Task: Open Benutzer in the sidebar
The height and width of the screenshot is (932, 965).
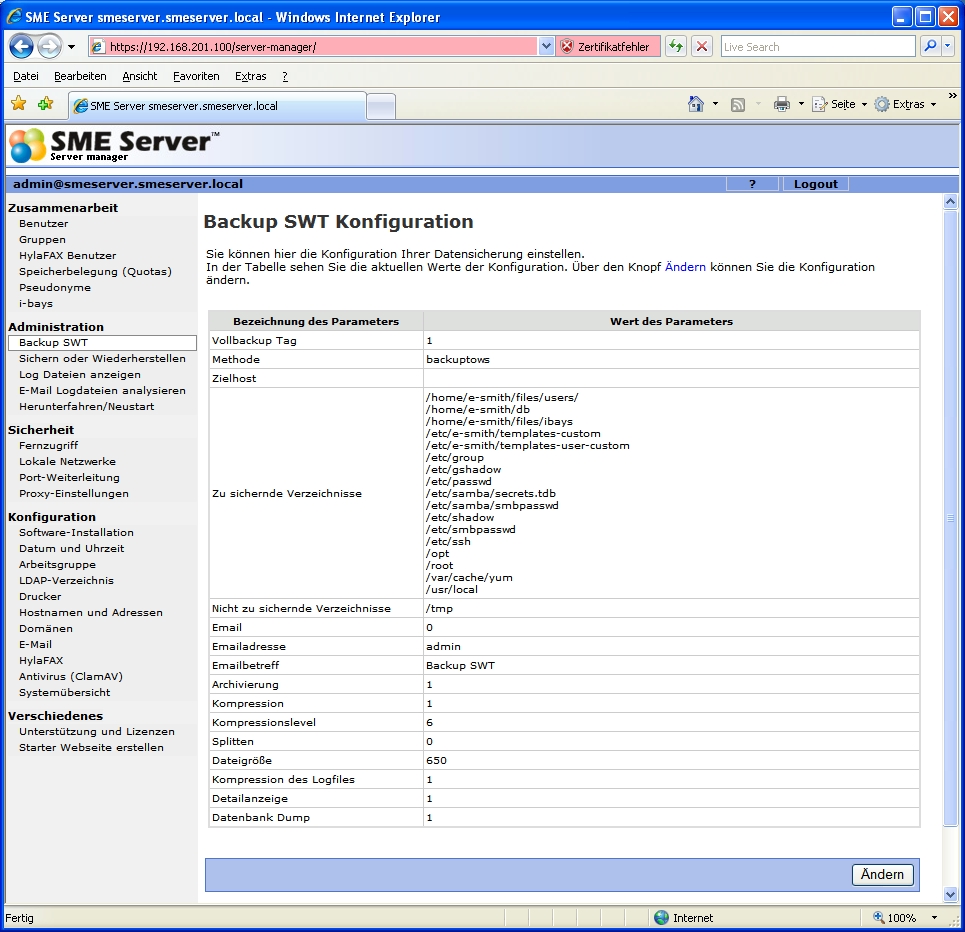Action: 44,223
